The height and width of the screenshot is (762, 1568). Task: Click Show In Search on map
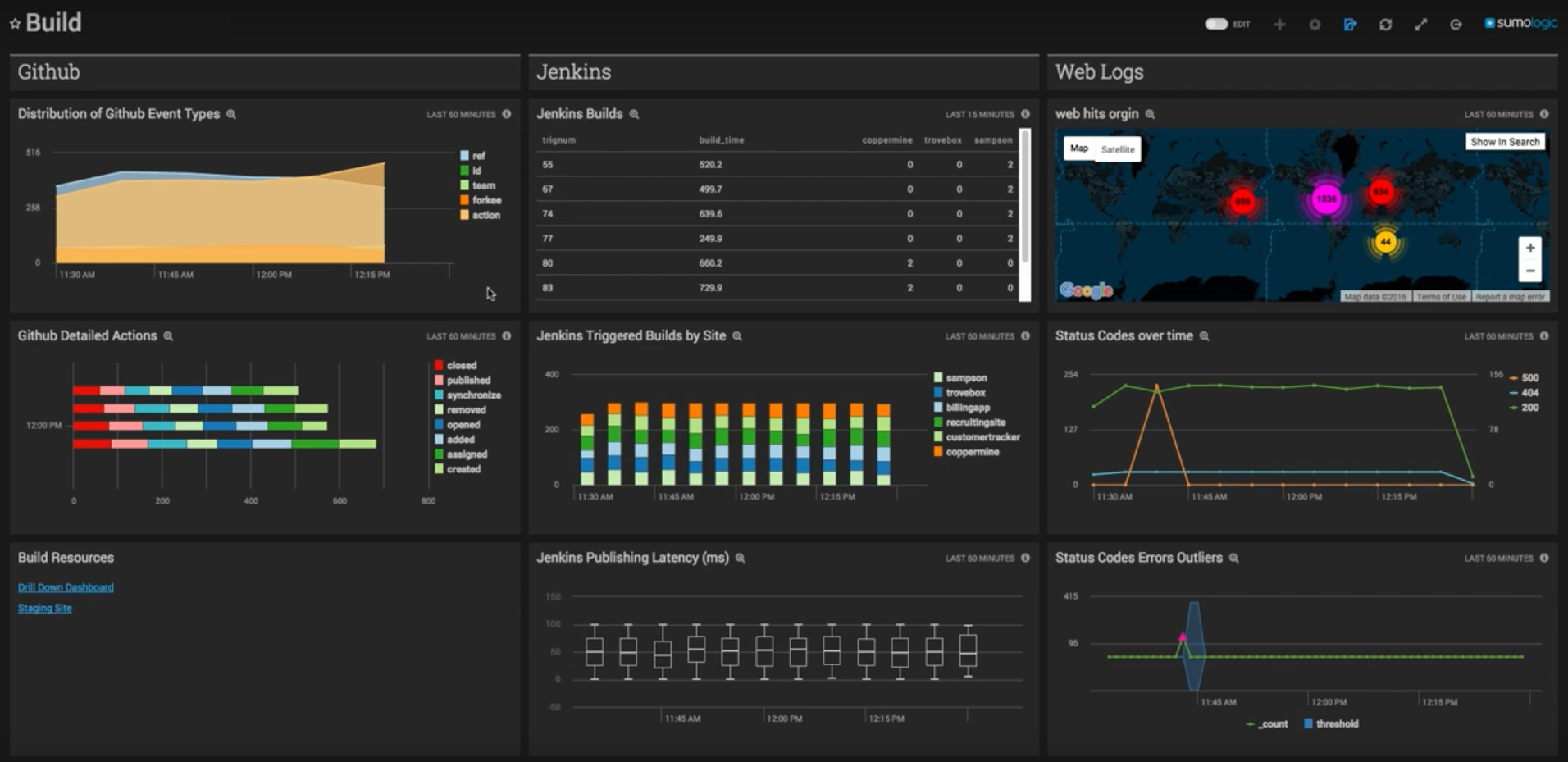pyautogui.click(x=1505, y=142)
